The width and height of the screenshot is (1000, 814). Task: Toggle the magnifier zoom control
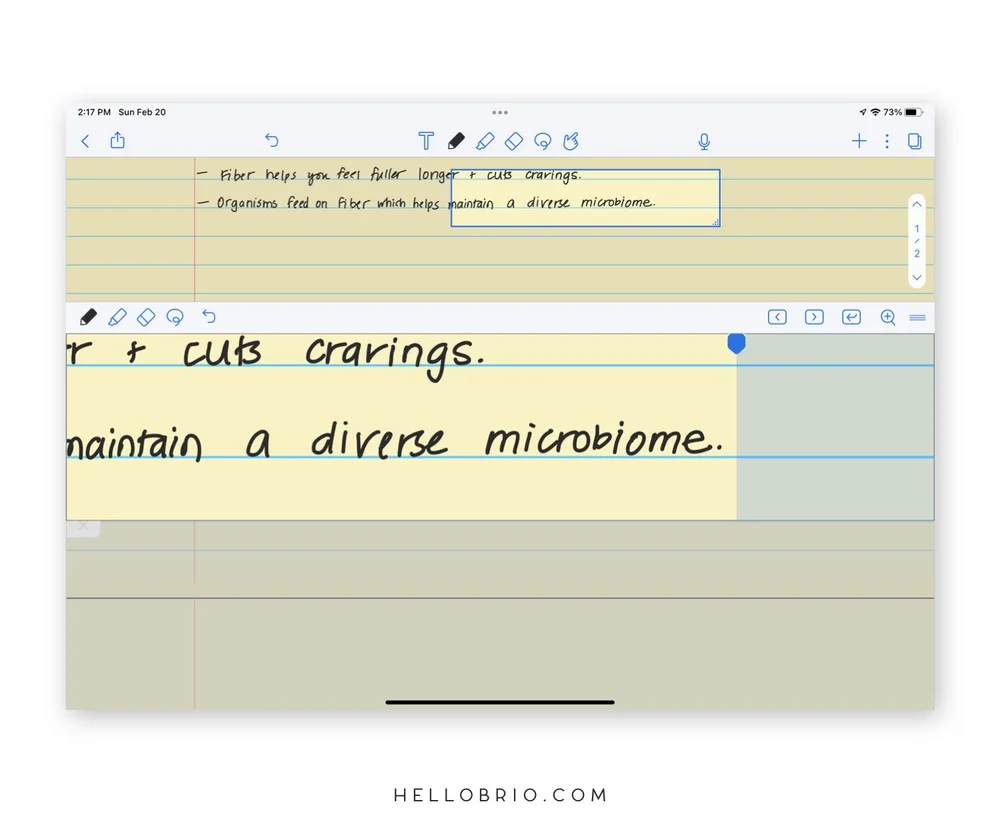click(x=888, y=317)
